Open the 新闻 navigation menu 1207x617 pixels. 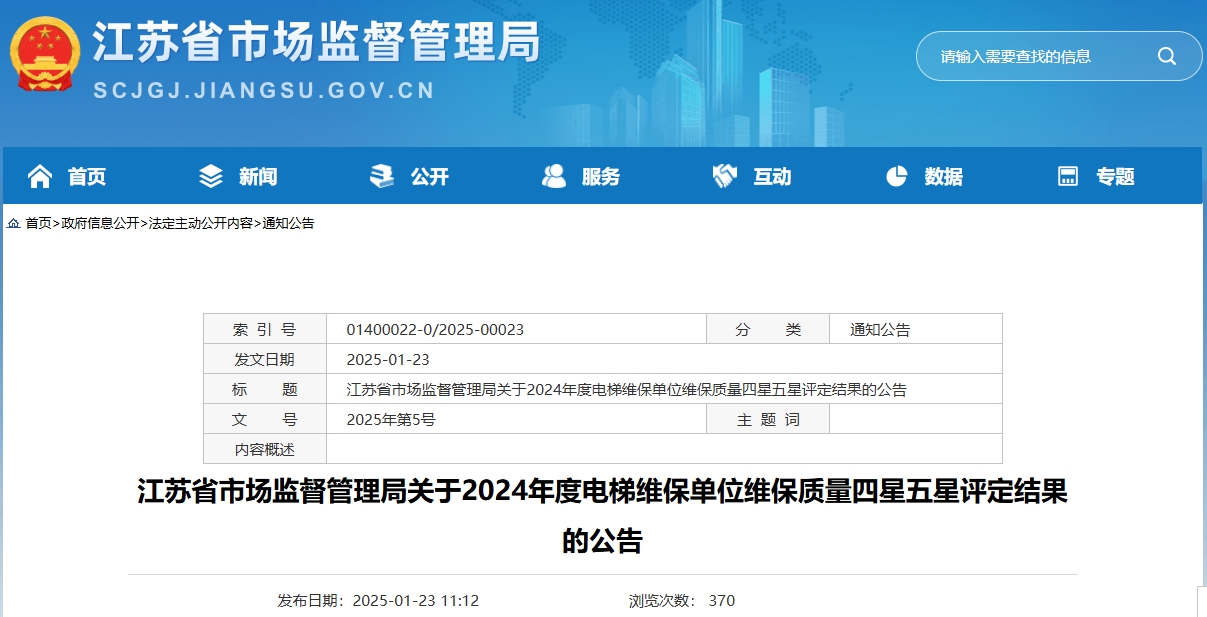point(257,177)
